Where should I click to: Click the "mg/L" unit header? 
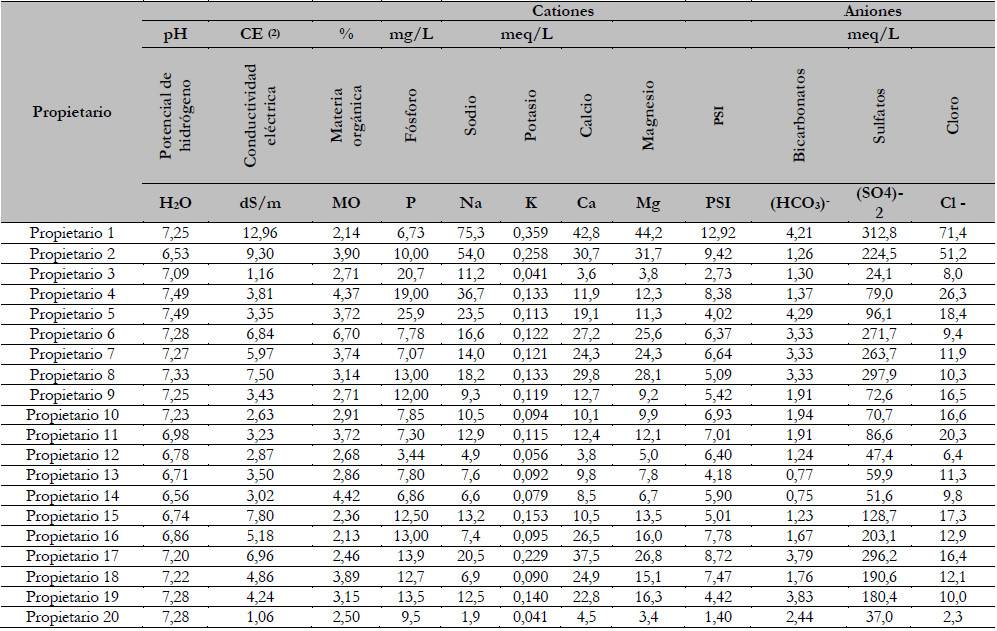[x=410, y=35]
